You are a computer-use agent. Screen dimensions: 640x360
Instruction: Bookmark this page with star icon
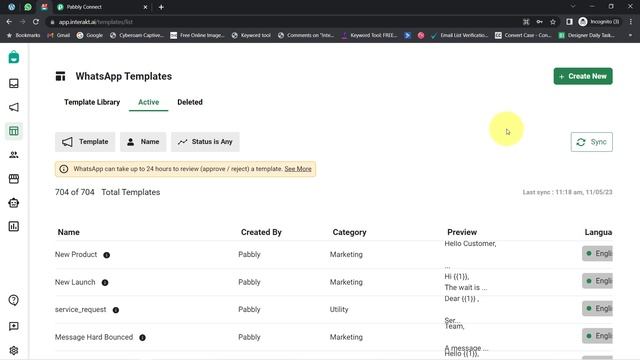(x=553, y=22)
